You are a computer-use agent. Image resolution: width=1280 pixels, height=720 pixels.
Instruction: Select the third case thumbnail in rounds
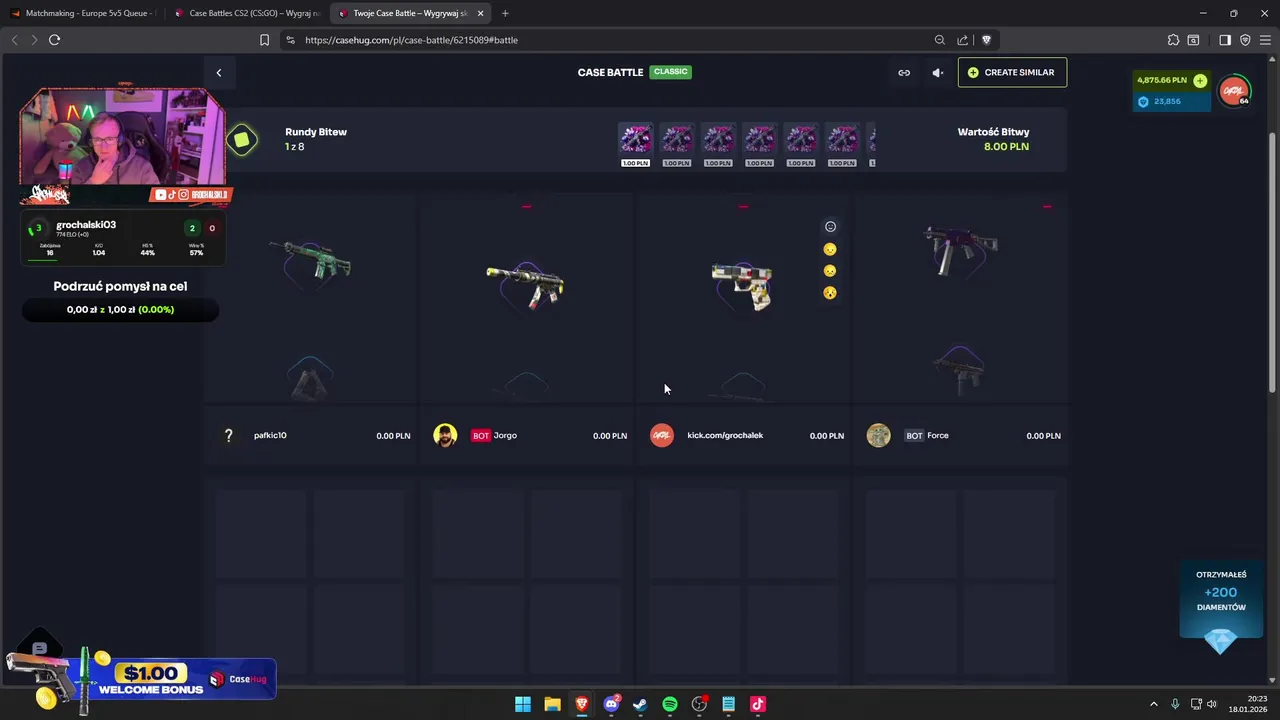[718, 144]
